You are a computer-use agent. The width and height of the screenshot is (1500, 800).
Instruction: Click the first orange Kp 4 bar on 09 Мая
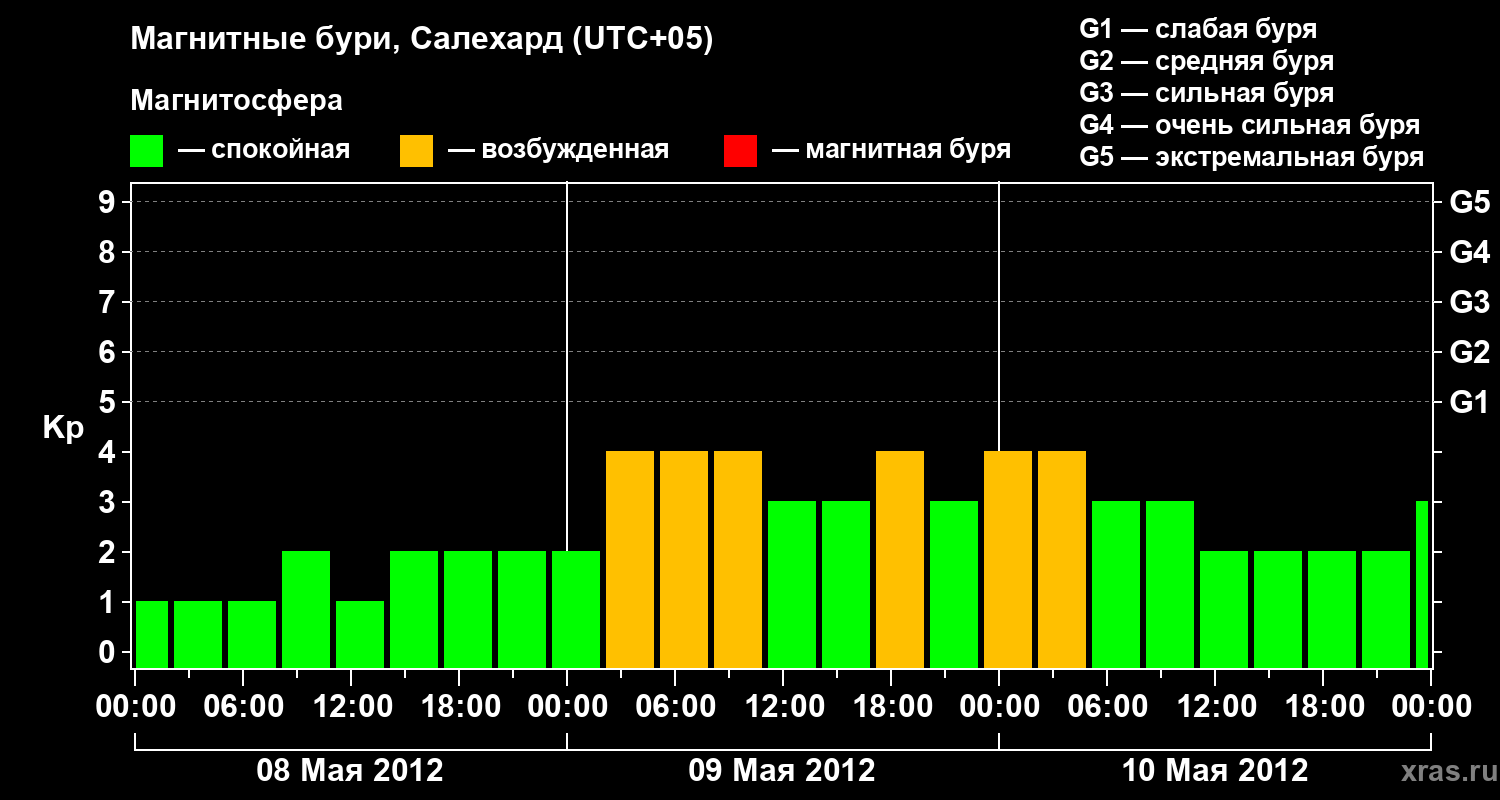click(630, 560)
